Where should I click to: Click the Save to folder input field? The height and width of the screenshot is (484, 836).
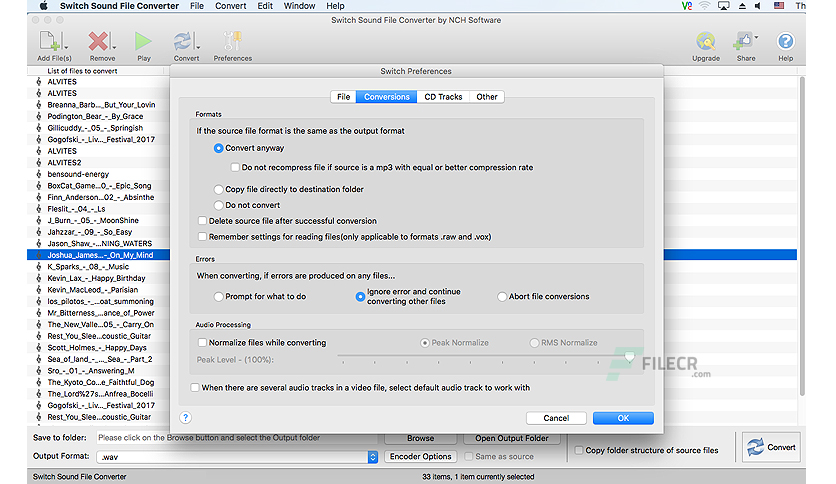coord(238,438)
